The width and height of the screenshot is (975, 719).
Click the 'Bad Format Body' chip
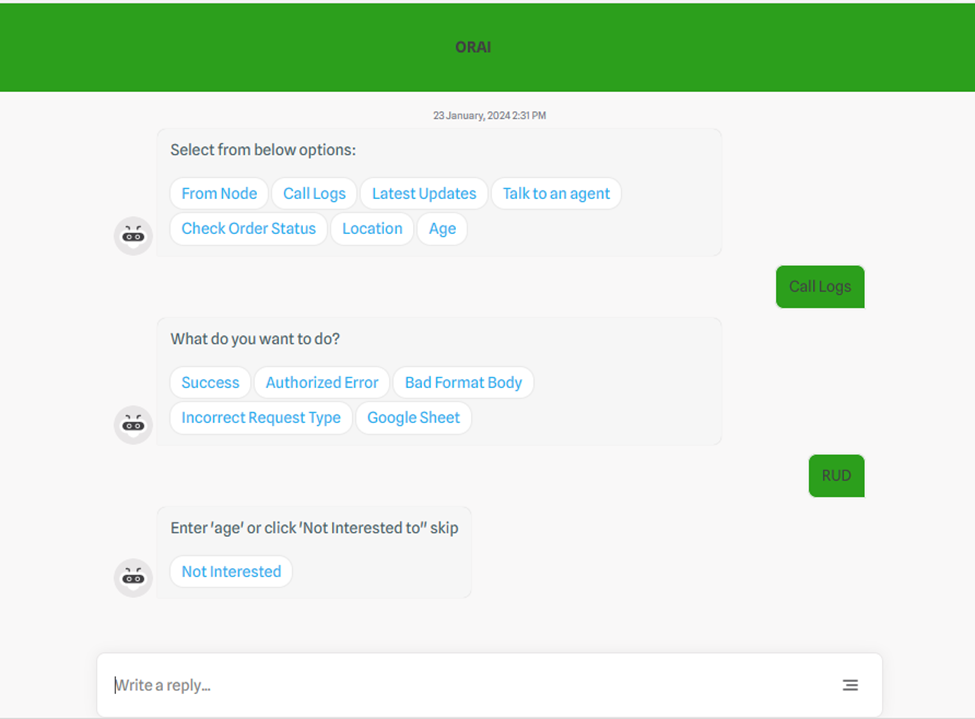click(x=463, y=383)
